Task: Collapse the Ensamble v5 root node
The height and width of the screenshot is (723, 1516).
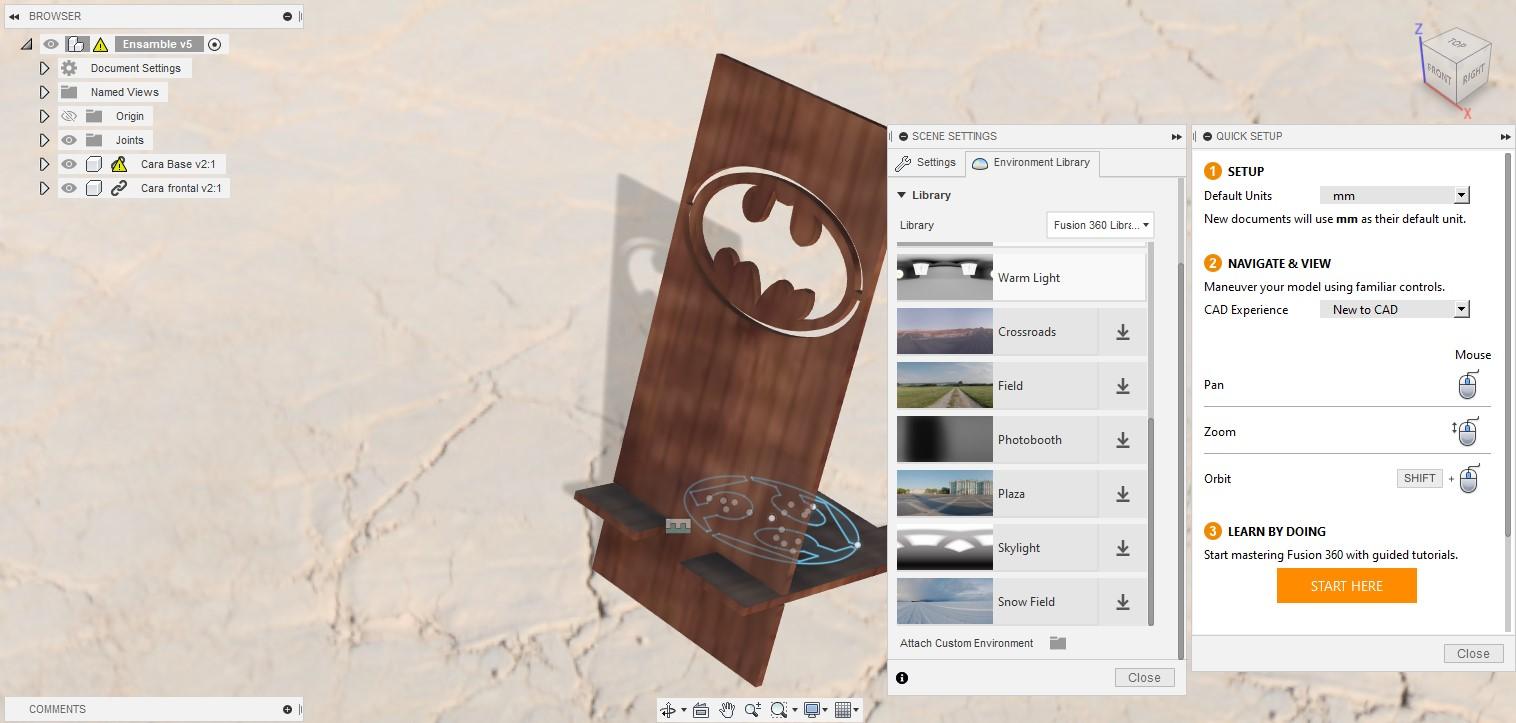Action: (x=27, y=44)
